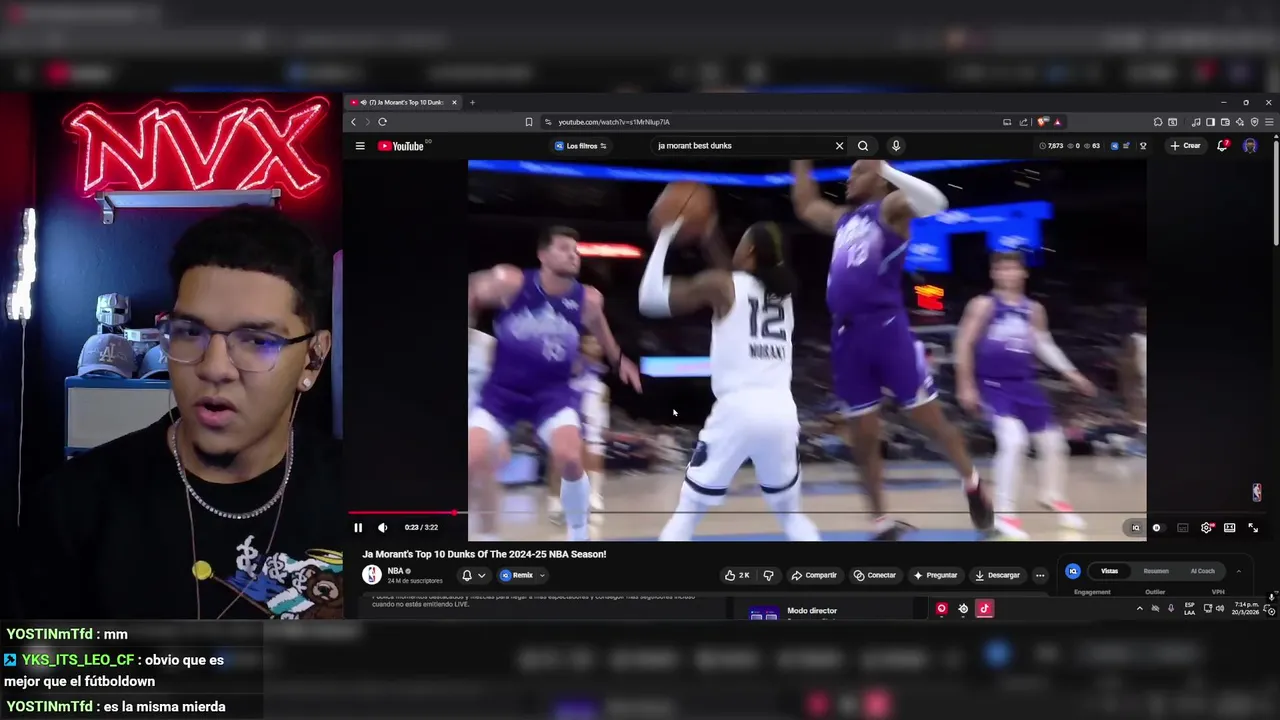
Task: Select the AI Coach tab
Action: coord(1202,571)
